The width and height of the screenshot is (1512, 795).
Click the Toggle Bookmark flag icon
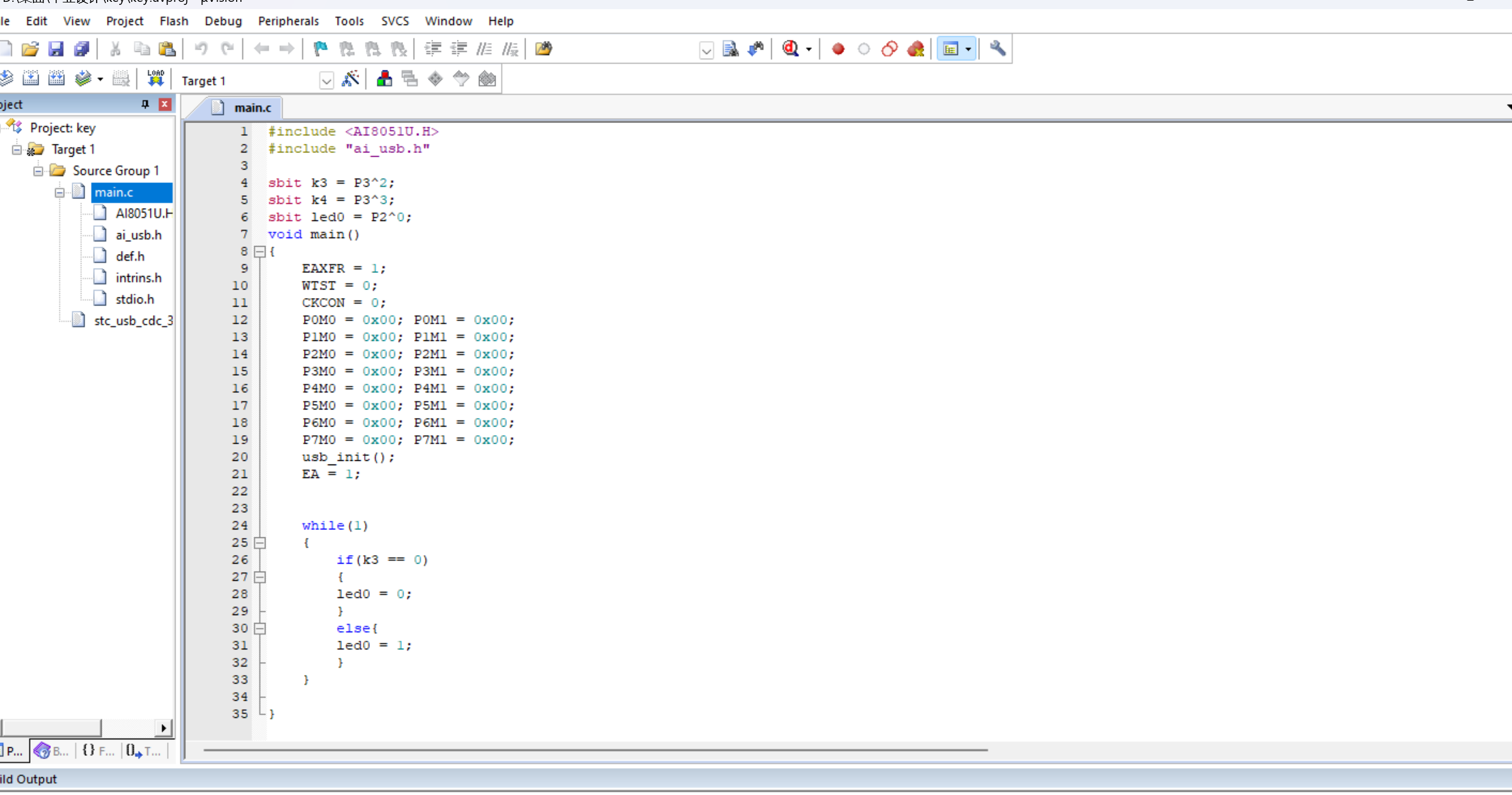(320, 49)
